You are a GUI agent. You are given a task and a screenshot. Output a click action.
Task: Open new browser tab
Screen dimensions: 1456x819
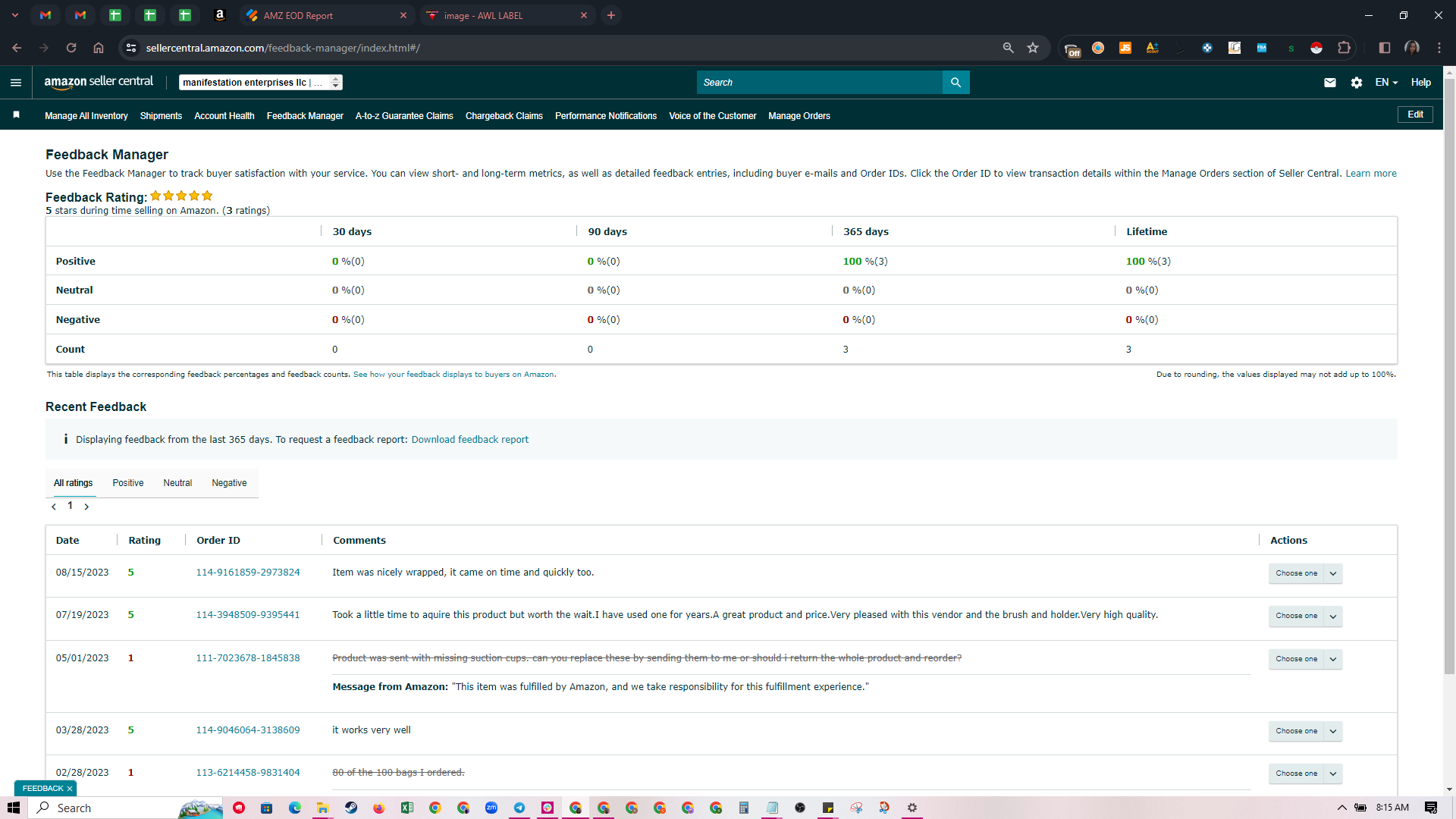coord(611,15)
